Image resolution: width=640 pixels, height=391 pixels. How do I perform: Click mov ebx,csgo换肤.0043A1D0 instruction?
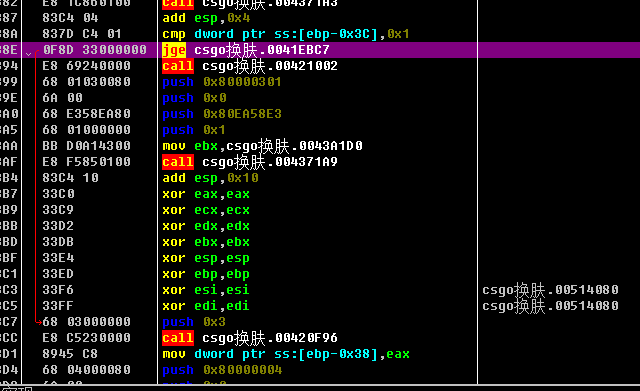262,146
